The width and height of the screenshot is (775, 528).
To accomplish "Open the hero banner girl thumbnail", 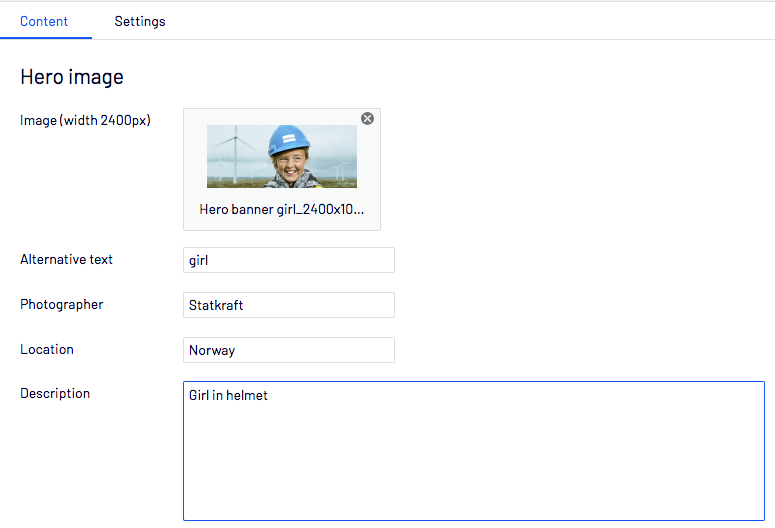I will pyautogui.click(x=282, y=157).
